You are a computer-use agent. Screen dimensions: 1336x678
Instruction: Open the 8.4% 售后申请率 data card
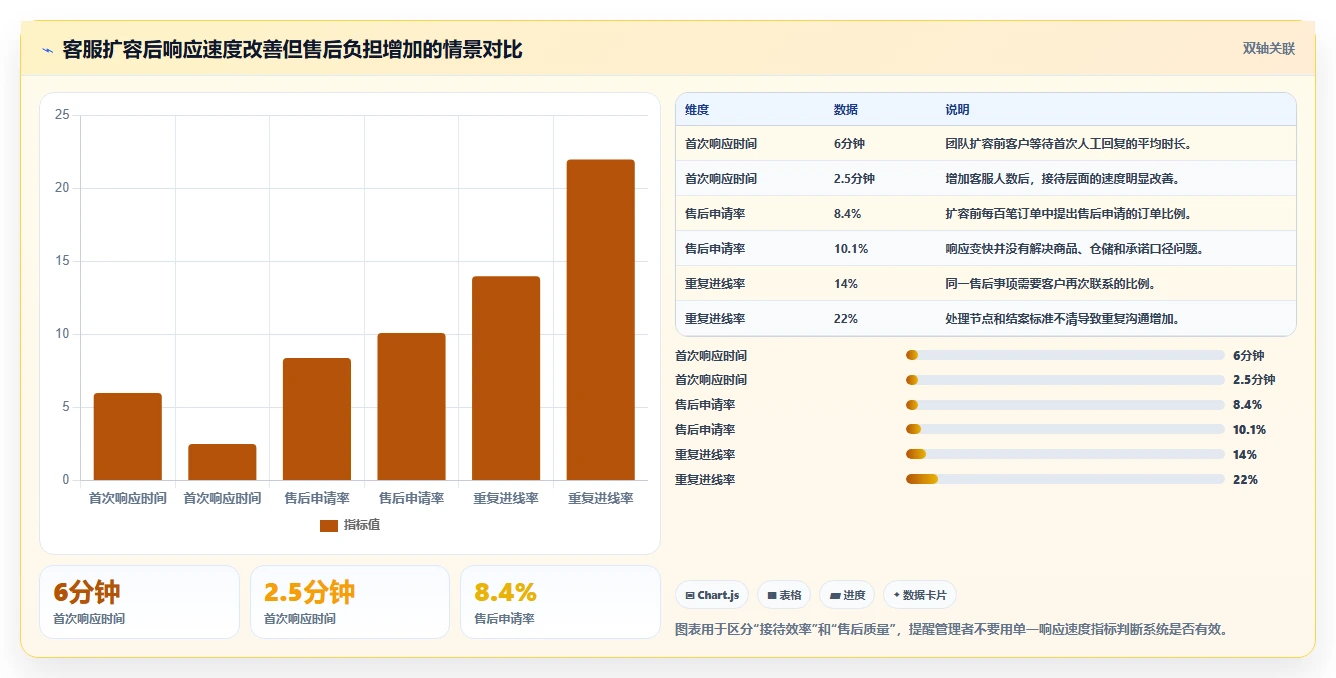tap(561, 602)
